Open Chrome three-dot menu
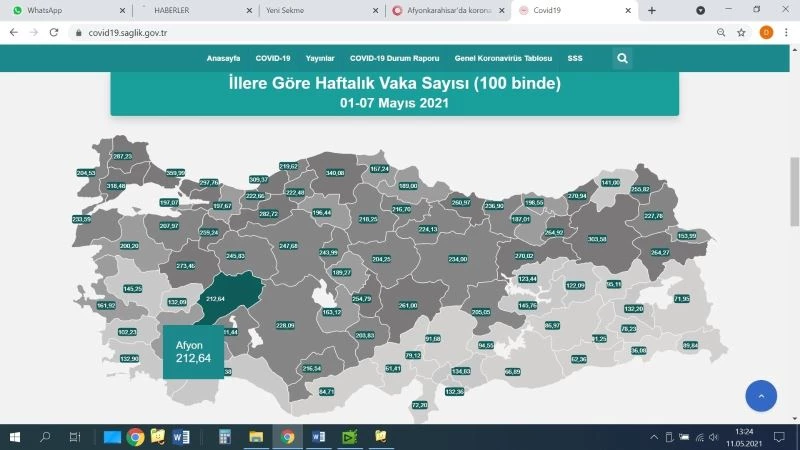 [787, 32]
